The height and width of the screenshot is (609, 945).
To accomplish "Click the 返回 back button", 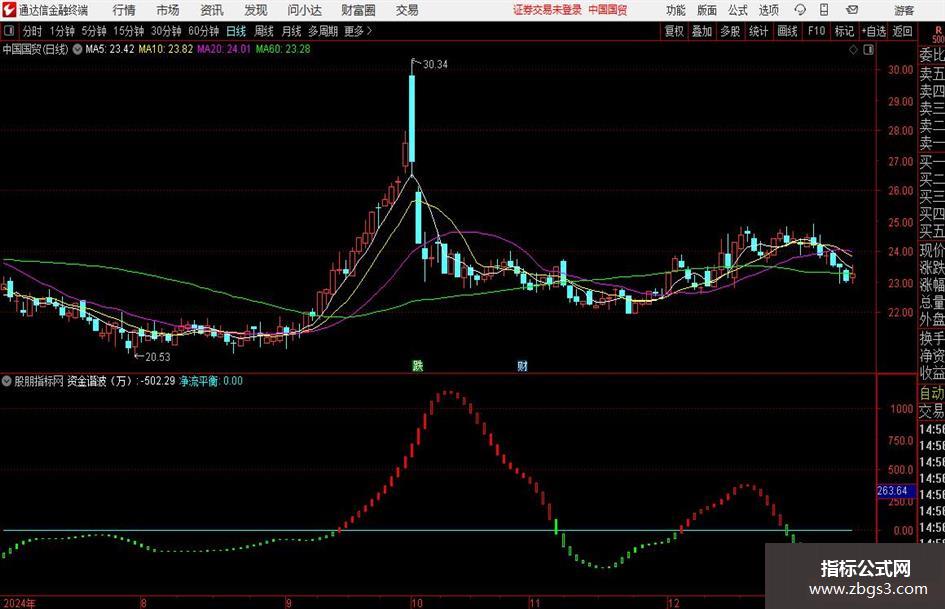I will click(x=903, y=31).
